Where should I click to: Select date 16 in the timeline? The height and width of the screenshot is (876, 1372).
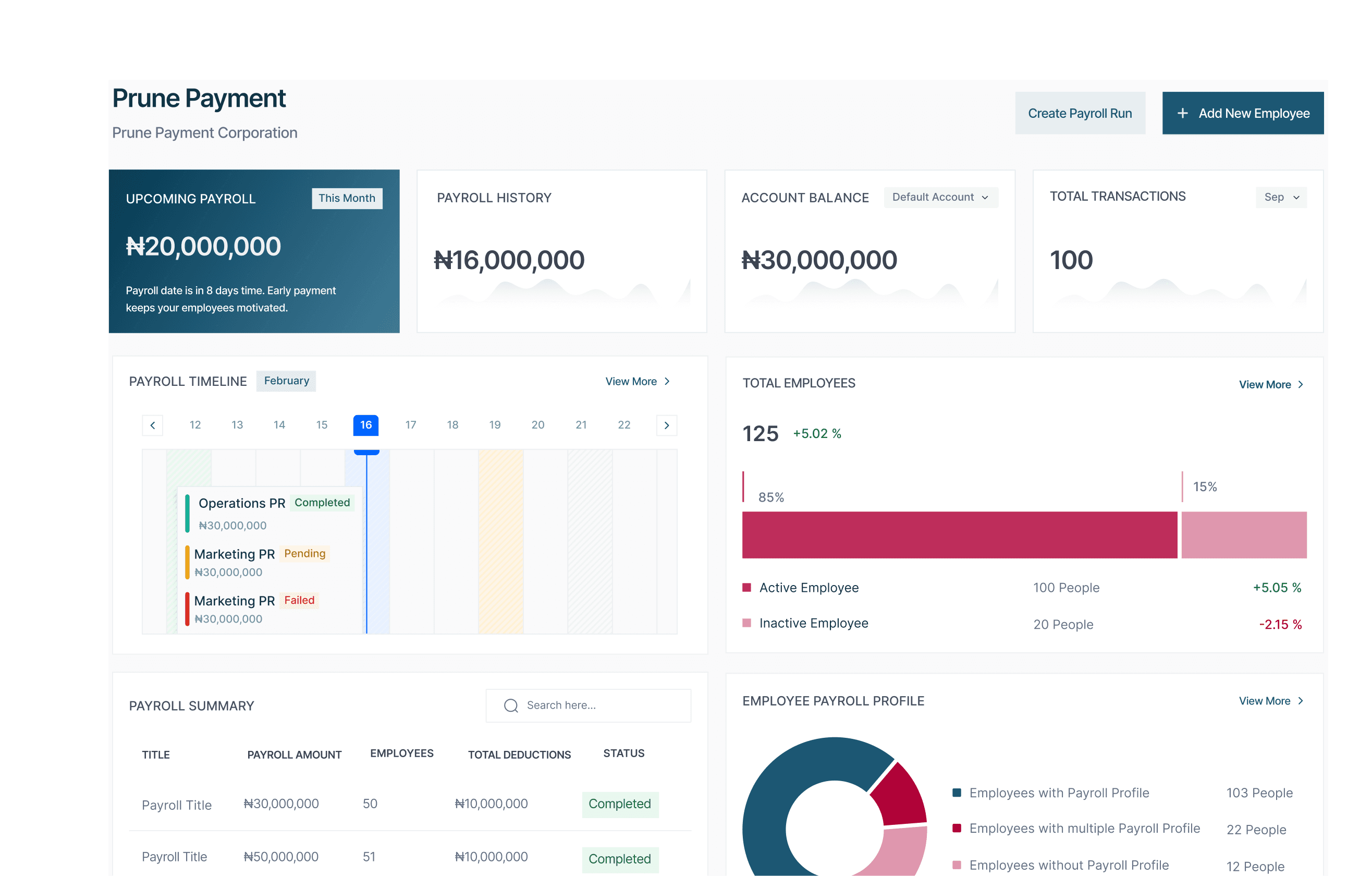[366, 425]
